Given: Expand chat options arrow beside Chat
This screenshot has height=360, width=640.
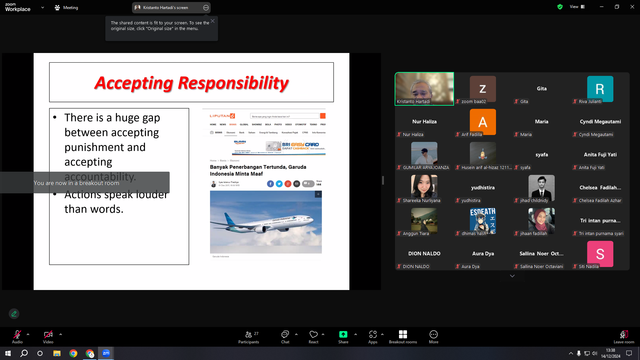Looking at the screenshot, I should pyautogui.click(x=296, y=334).
